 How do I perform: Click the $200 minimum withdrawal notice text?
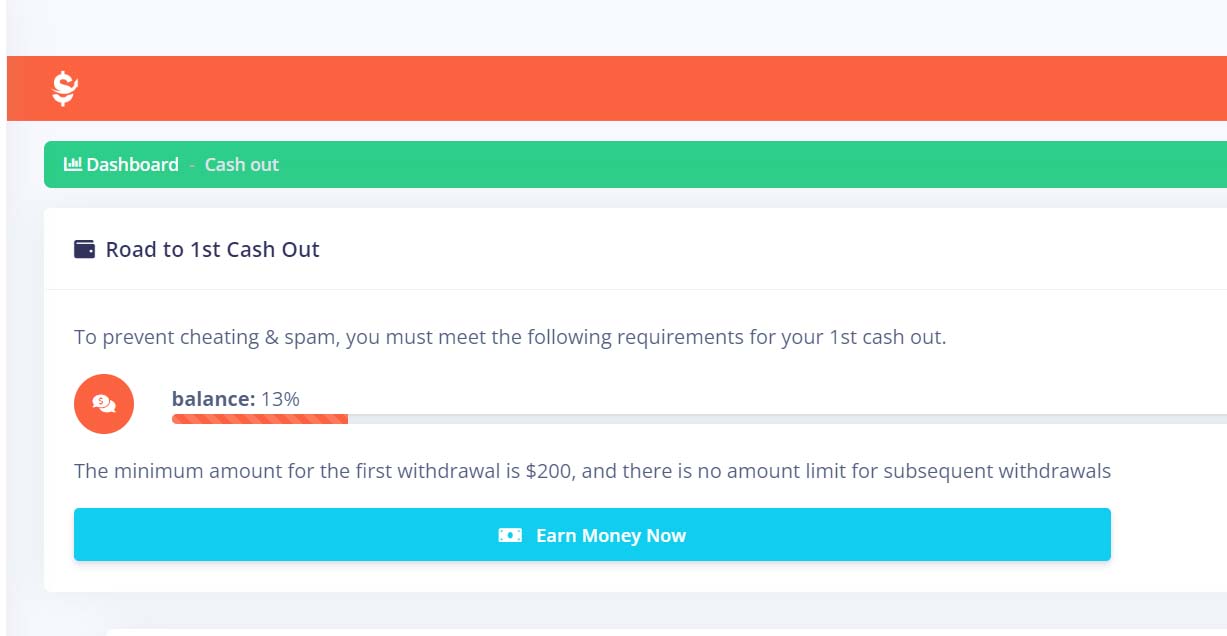(x=592, y=471)
